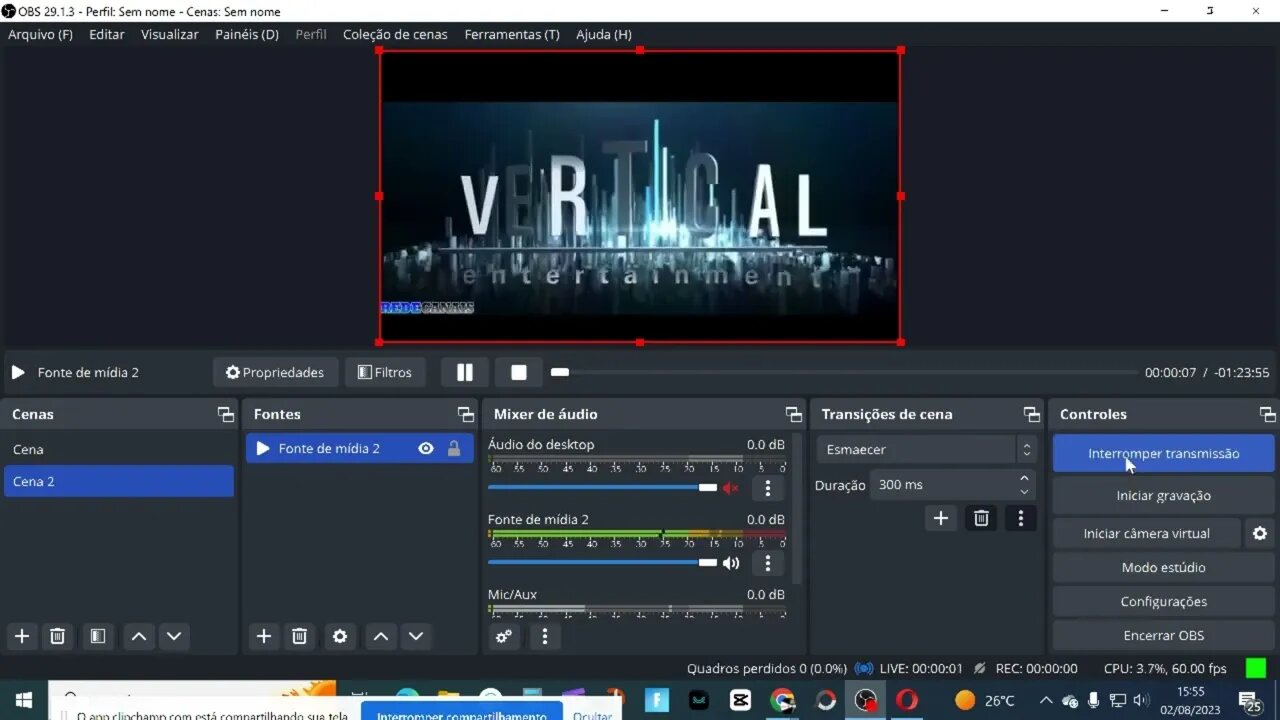
Task: Open Configurações from Controles
Action: (x=1164, y=601)
